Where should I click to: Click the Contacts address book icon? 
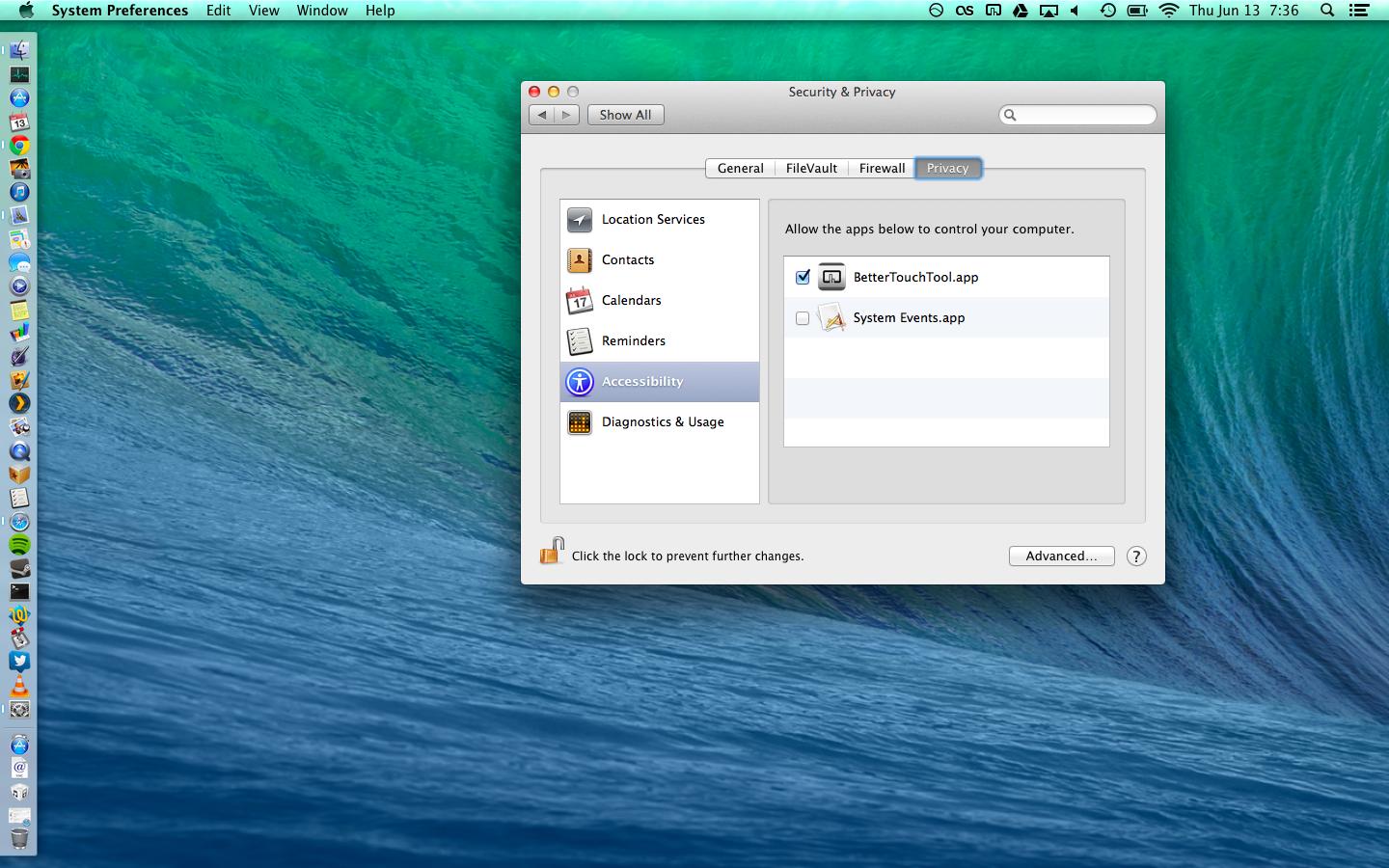(x=580, y=260)
